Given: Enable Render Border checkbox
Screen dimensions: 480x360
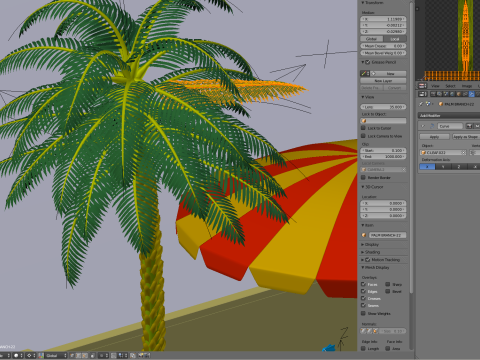Looking at the screenshot, I should tap(363, 177).
